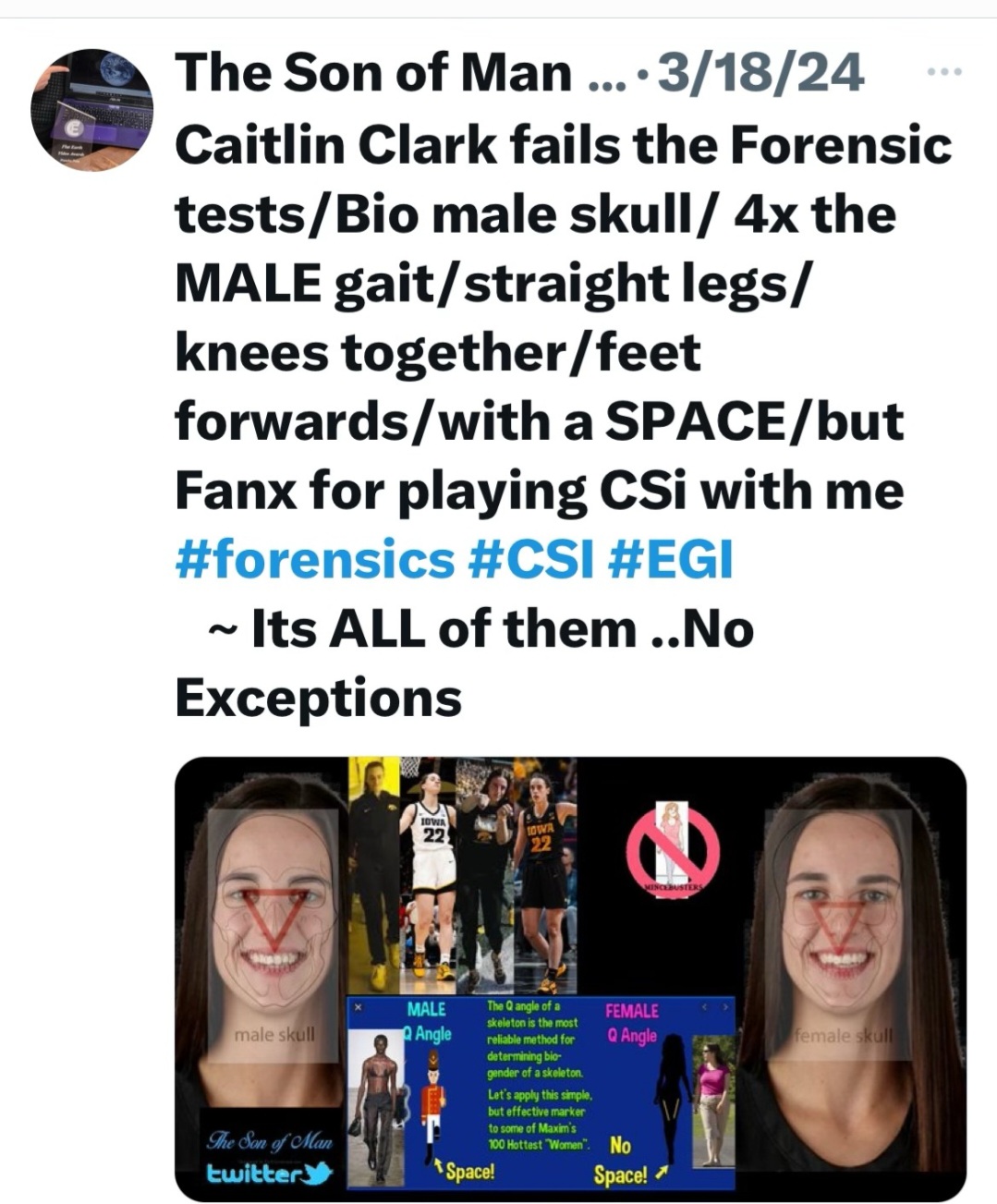
Task: Open the #EGI hashtag
Action: [x=671, y=559]
